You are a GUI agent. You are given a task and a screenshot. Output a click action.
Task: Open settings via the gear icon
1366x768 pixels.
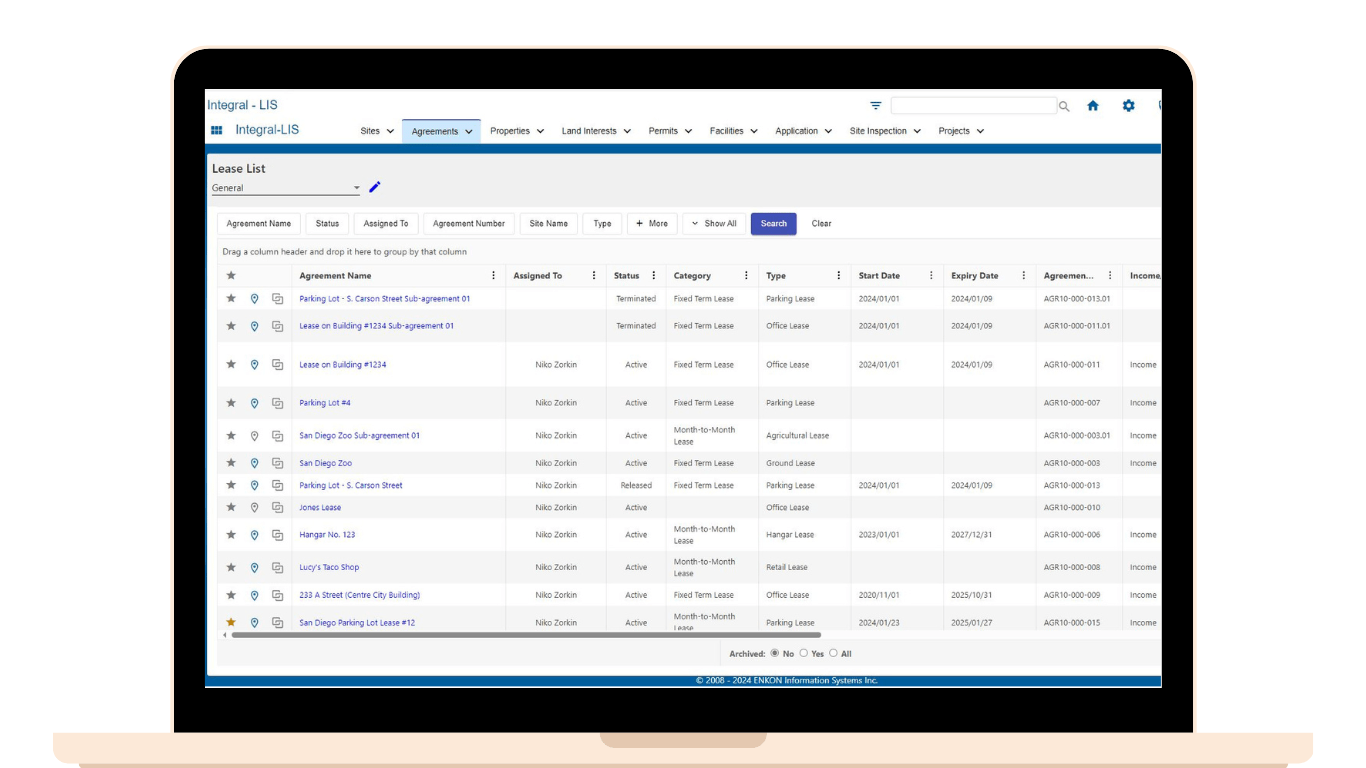pyautogui.click(x=1129, y=106)
